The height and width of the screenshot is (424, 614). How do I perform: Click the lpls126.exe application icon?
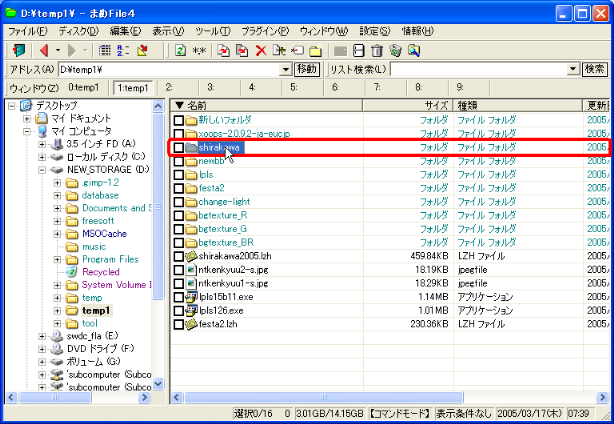click(192, 310)
